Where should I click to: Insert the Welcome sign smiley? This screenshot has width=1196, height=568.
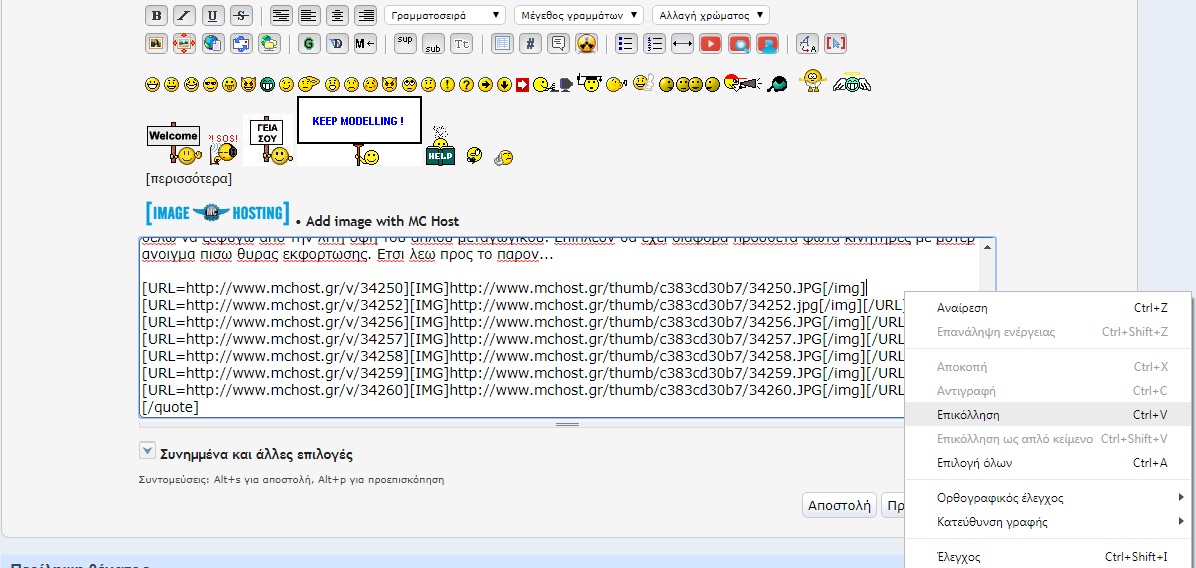175,144
